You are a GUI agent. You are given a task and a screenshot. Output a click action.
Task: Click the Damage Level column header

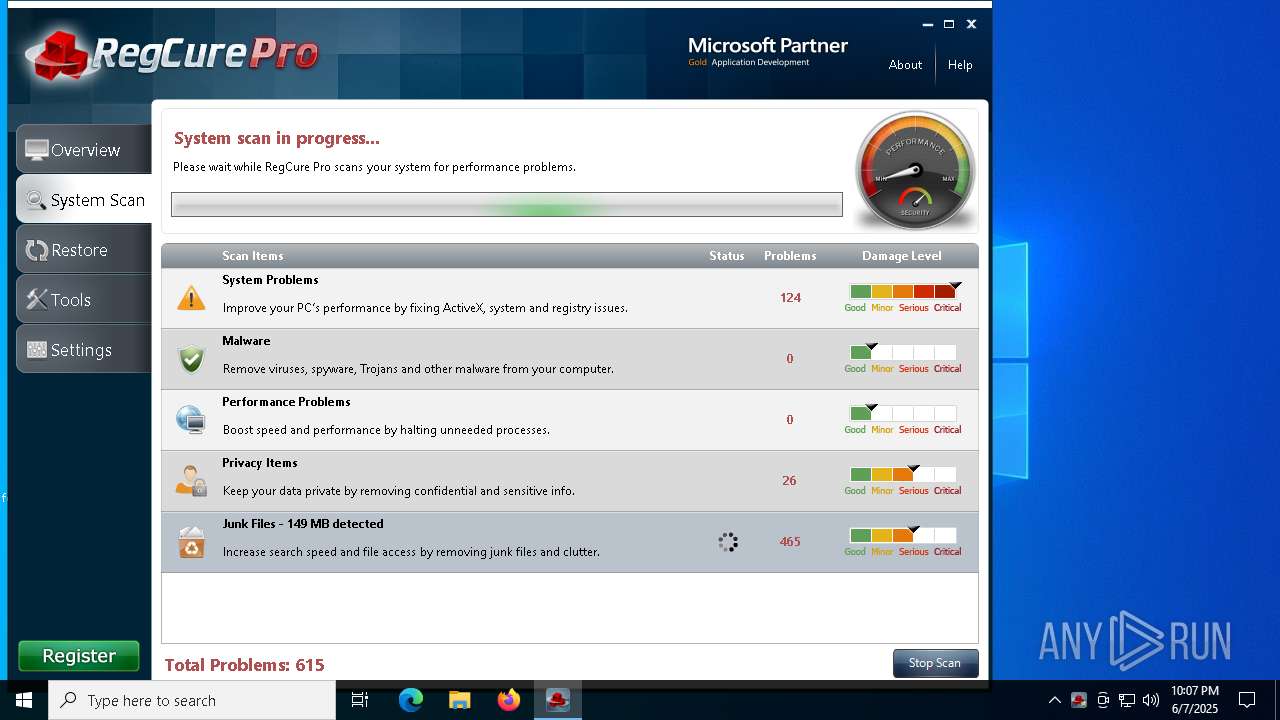901,256
